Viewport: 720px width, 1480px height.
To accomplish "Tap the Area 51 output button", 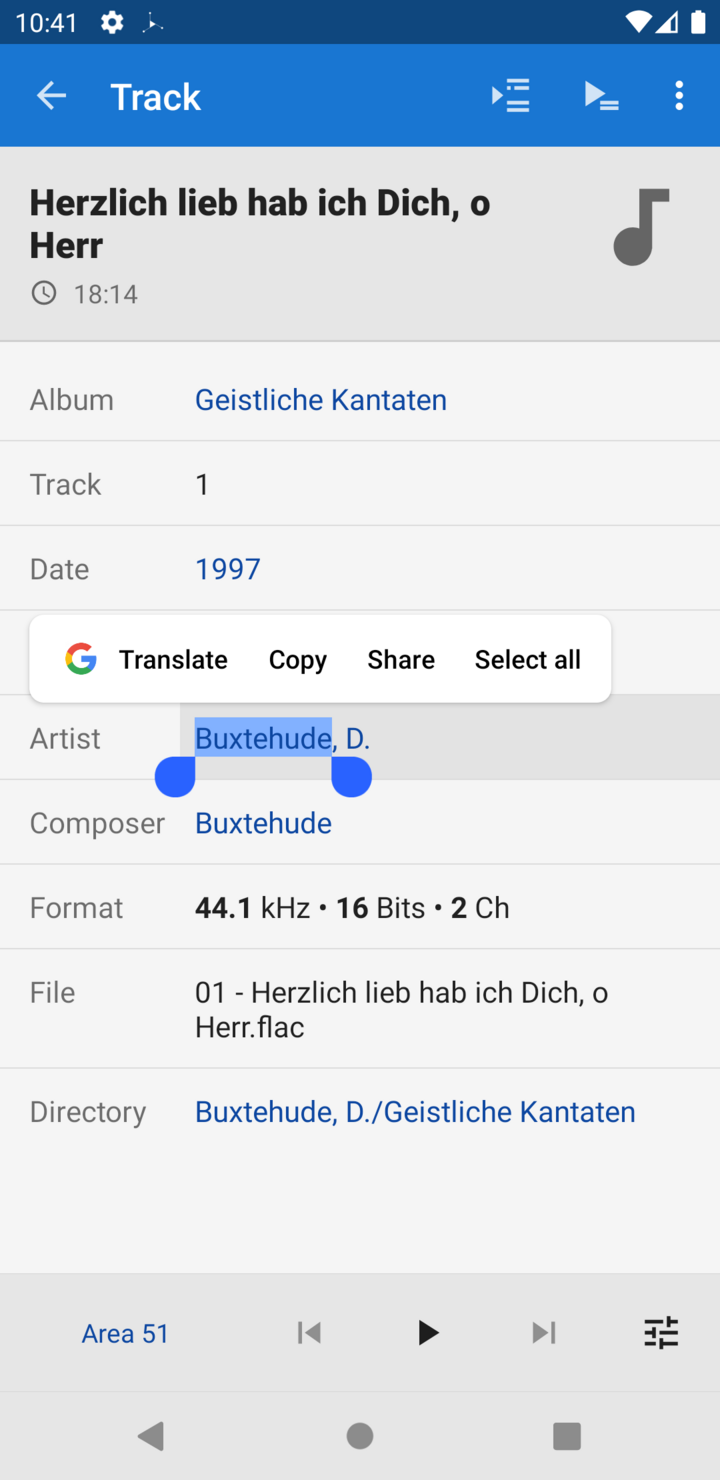I will (x=125, y=1333).
